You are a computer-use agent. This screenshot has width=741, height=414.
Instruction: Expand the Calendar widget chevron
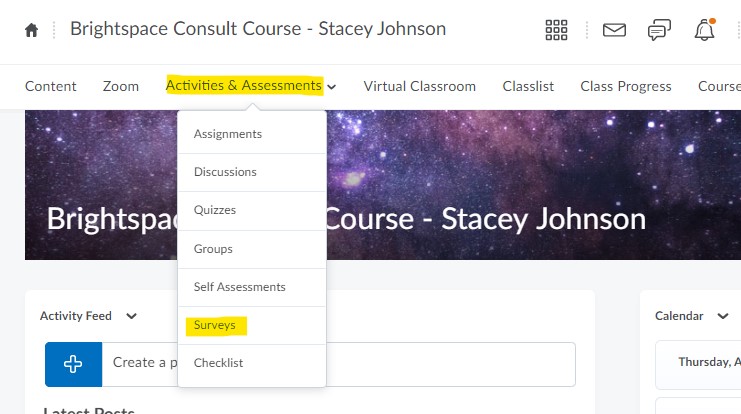click(x=723, y=316)
